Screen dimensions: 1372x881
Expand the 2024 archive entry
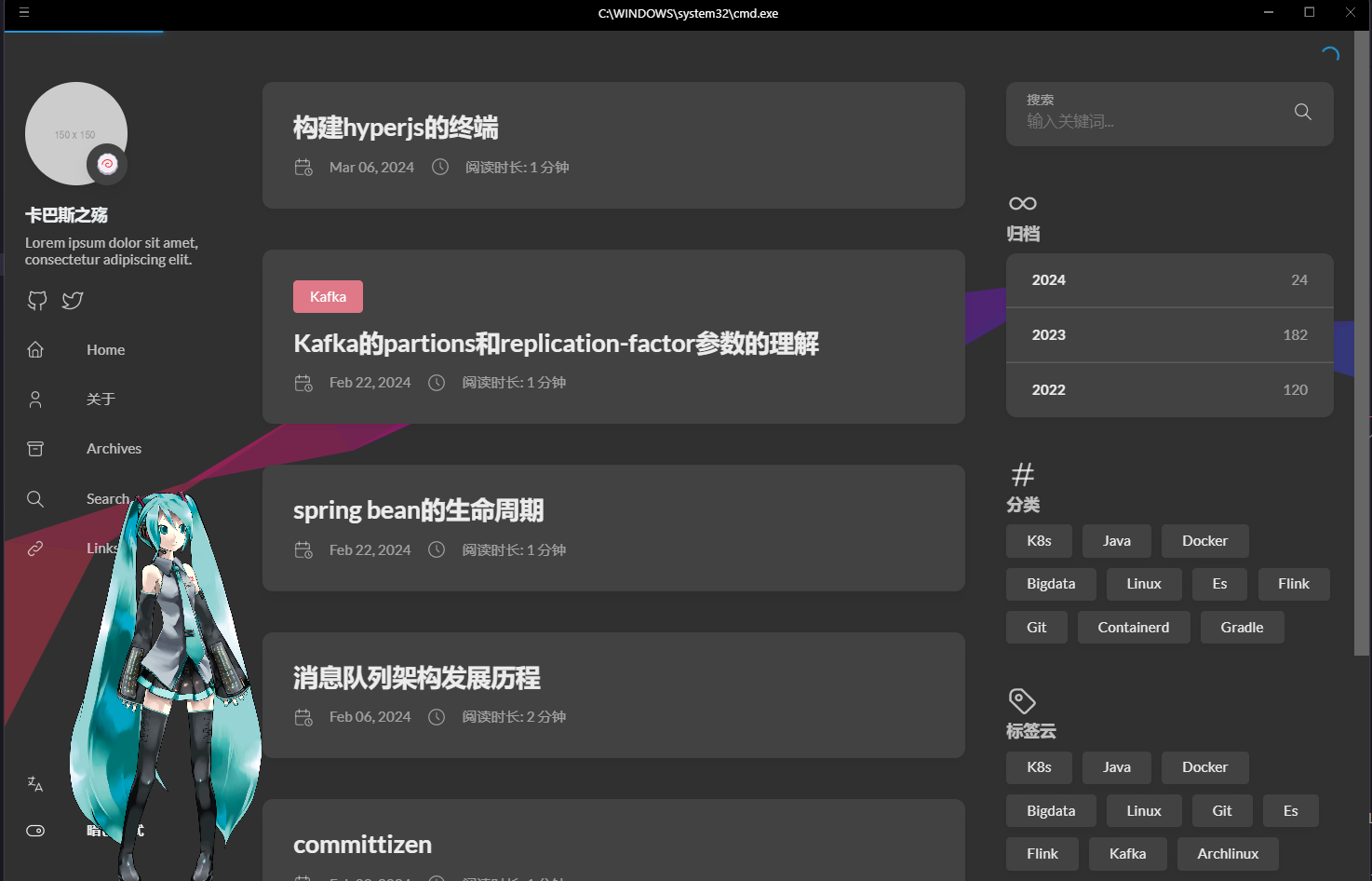(1170, 280)
